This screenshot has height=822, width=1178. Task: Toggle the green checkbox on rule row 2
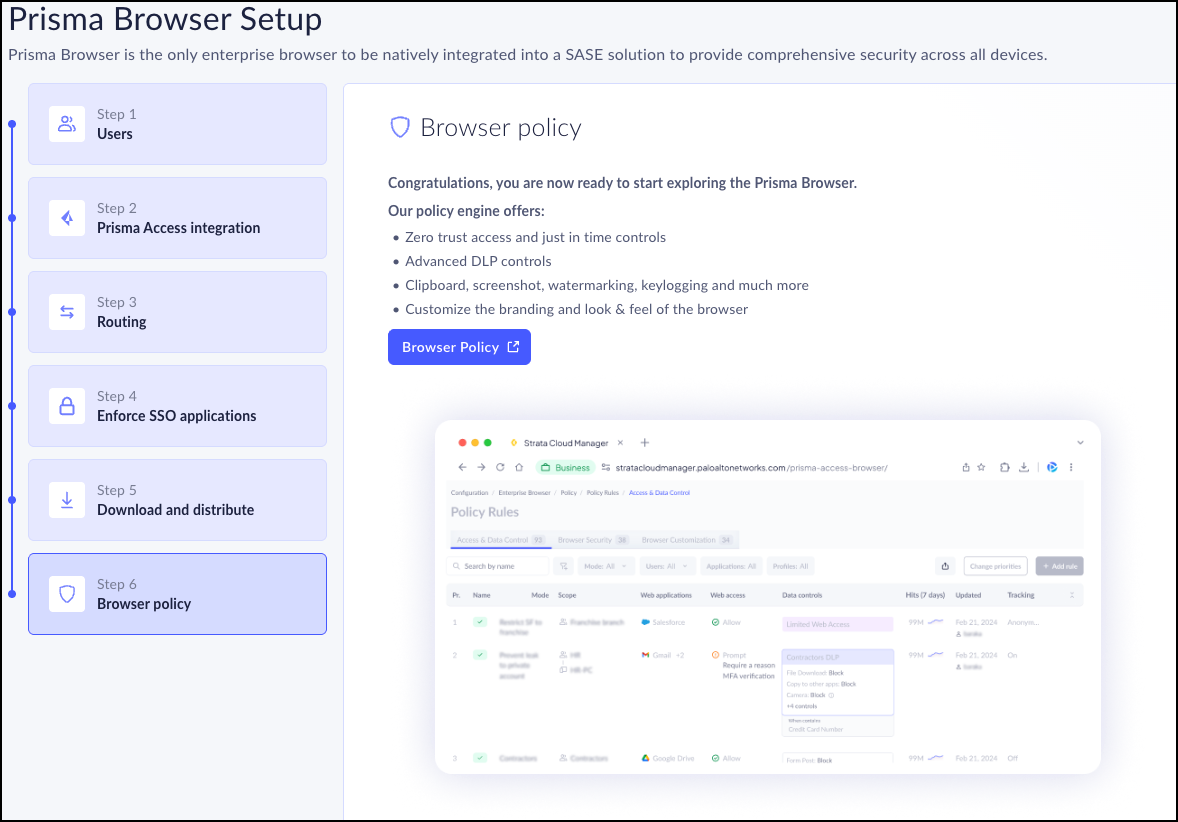click(x=479, y=655)
